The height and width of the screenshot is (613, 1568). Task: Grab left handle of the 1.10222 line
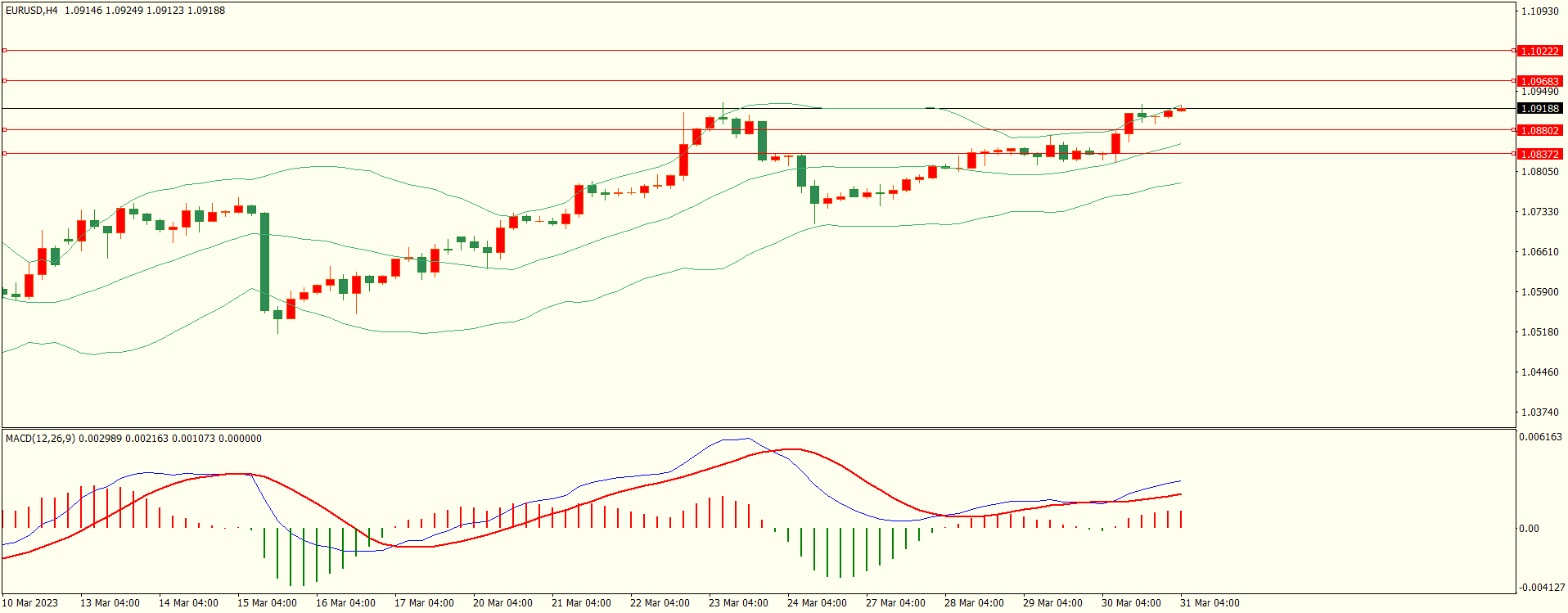coord(4,51)
